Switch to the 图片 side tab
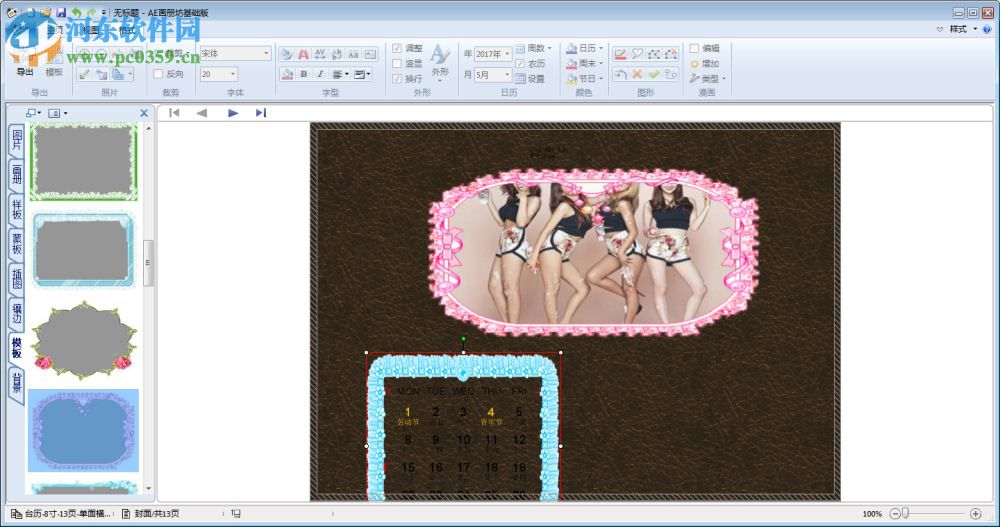Viewport: 1000px width, 527px height. pyautogui.click(x=17, y=140)
